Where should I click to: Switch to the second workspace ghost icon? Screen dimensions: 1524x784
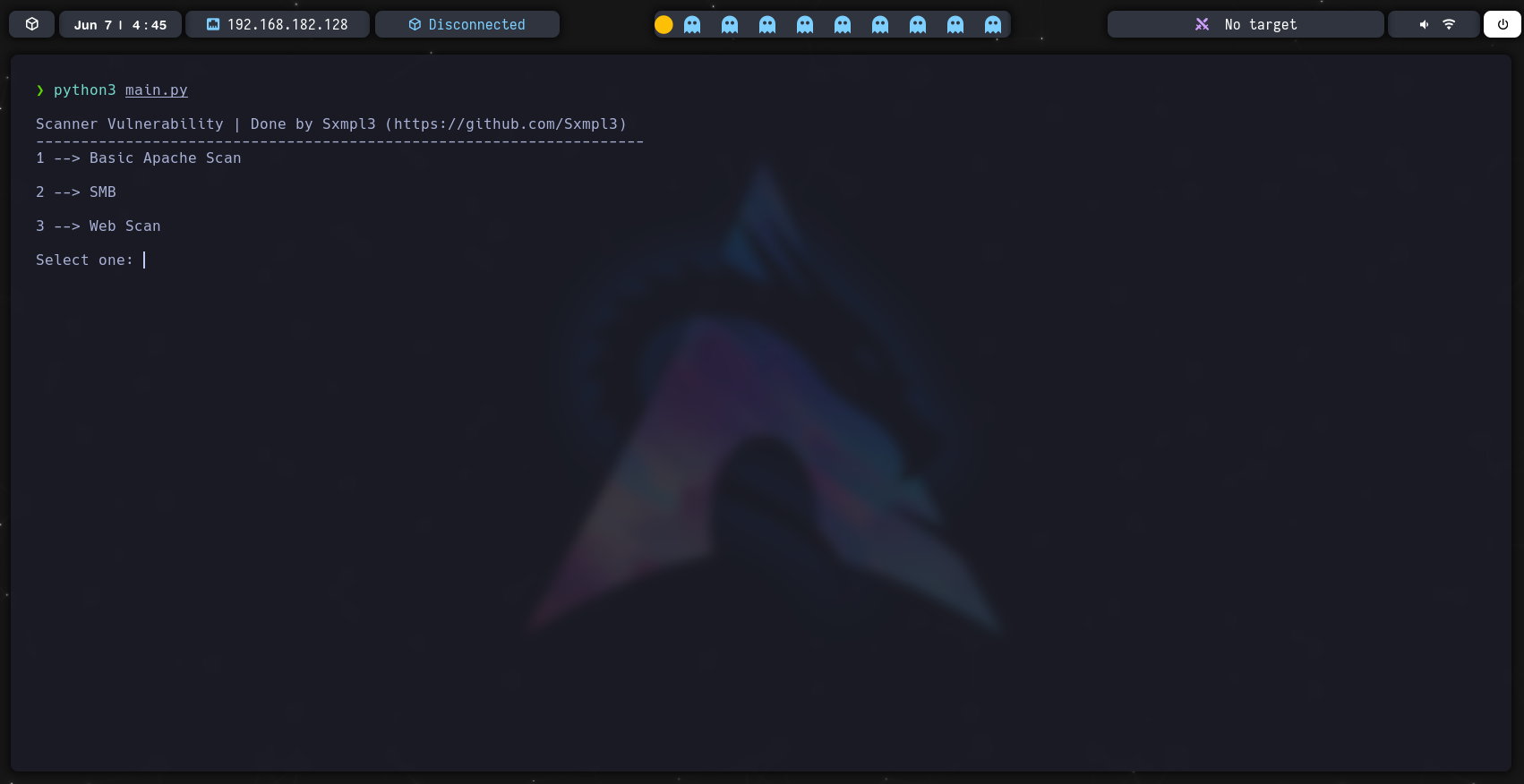pyautogui.click(x=692, y=24)
